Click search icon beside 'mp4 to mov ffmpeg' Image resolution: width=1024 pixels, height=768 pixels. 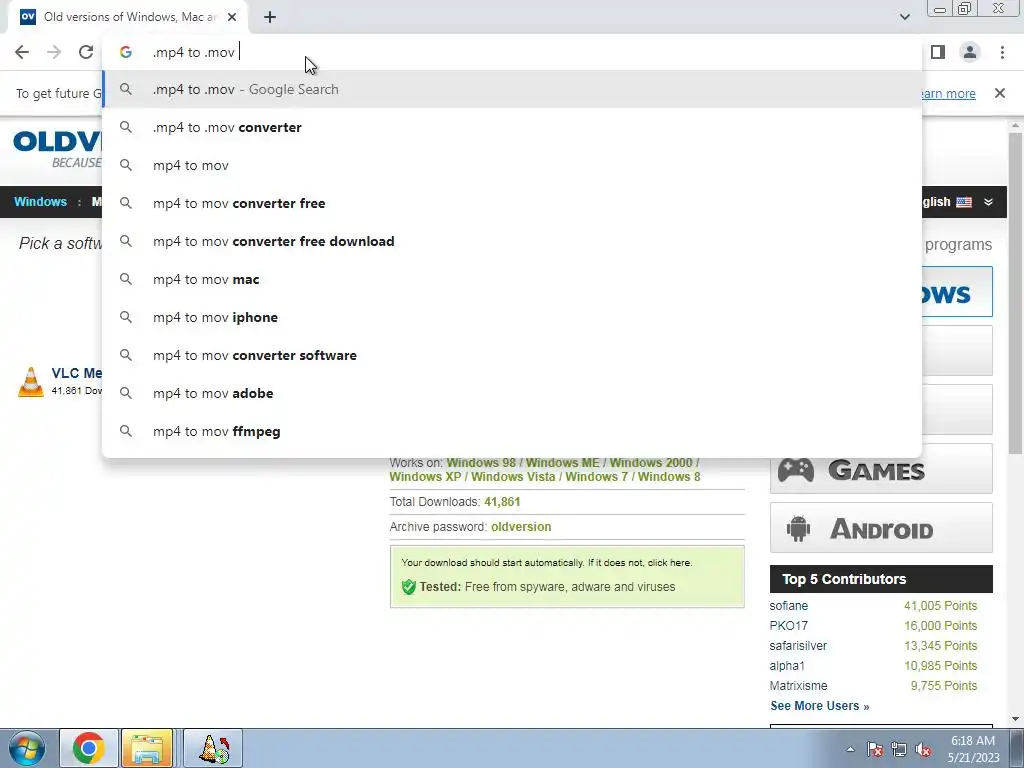[x=125, y=431]
